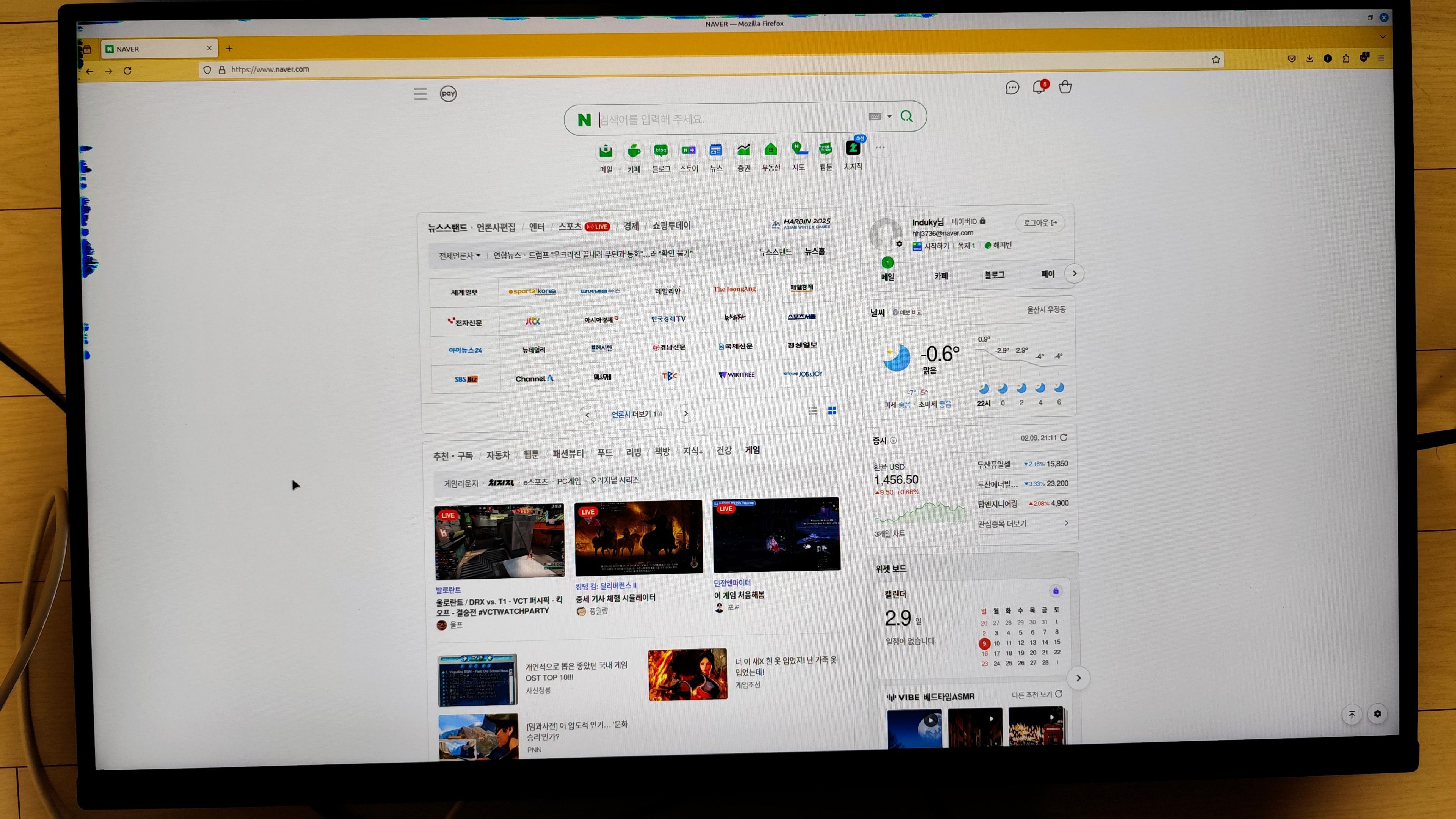Open the 웹툰 shortcut icon
Screen dimensions: 1456x819
pyautogui.click(x=826, y=149)
